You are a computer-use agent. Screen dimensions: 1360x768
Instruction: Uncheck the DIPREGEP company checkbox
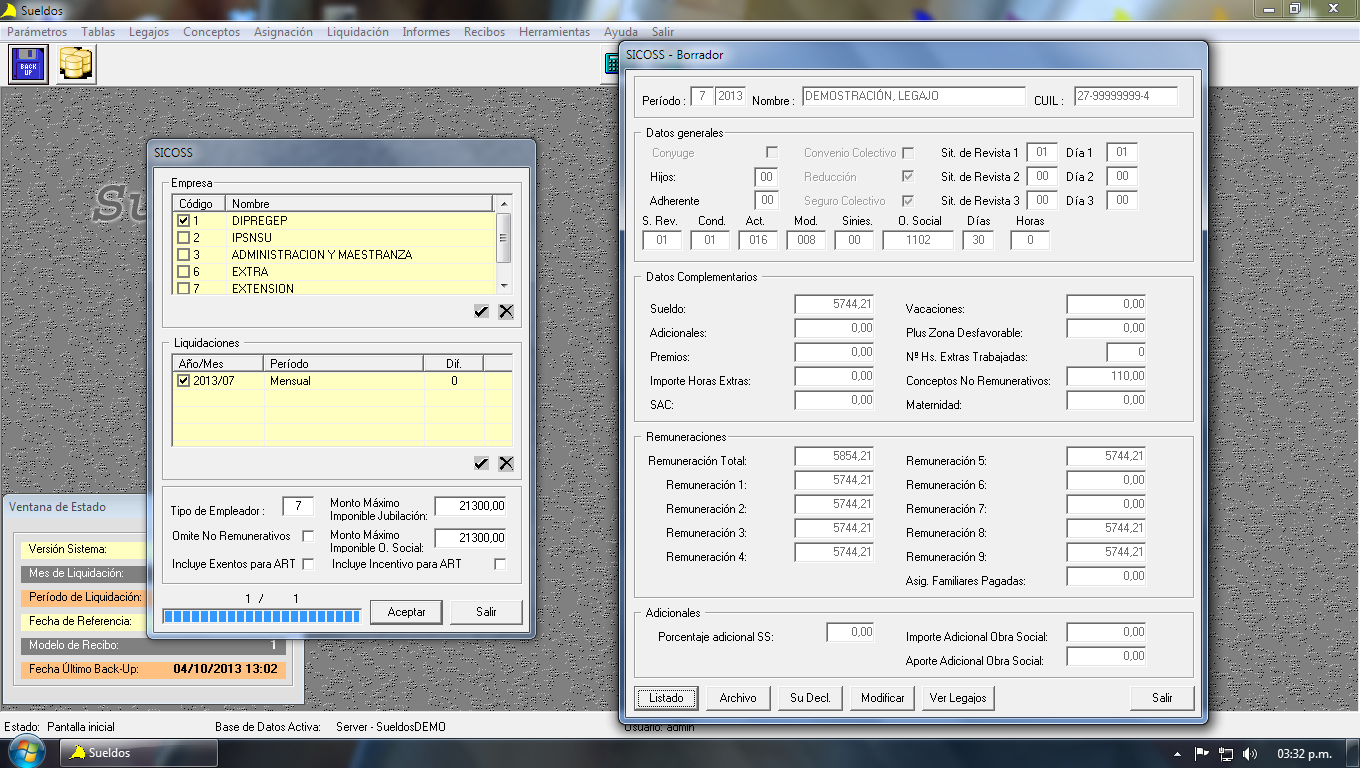pyautogui.click(x=183, y=220)
